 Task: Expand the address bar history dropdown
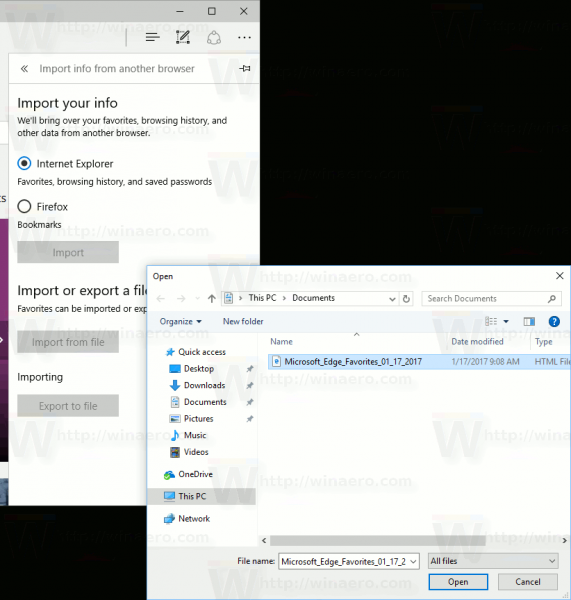pos(392,299)
